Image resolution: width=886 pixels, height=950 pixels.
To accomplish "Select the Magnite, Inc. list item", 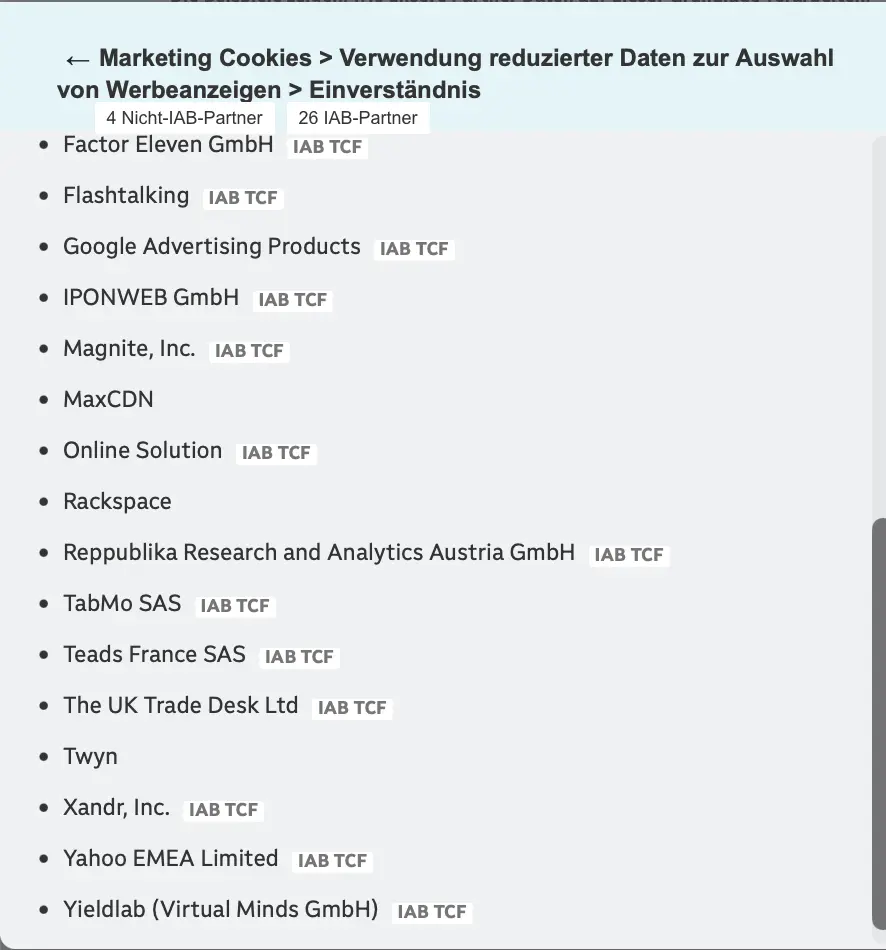I will (129, 348).
